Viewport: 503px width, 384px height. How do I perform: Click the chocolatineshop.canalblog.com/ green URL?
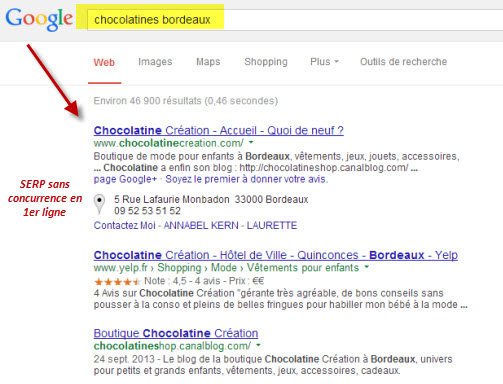coord(172,346)
